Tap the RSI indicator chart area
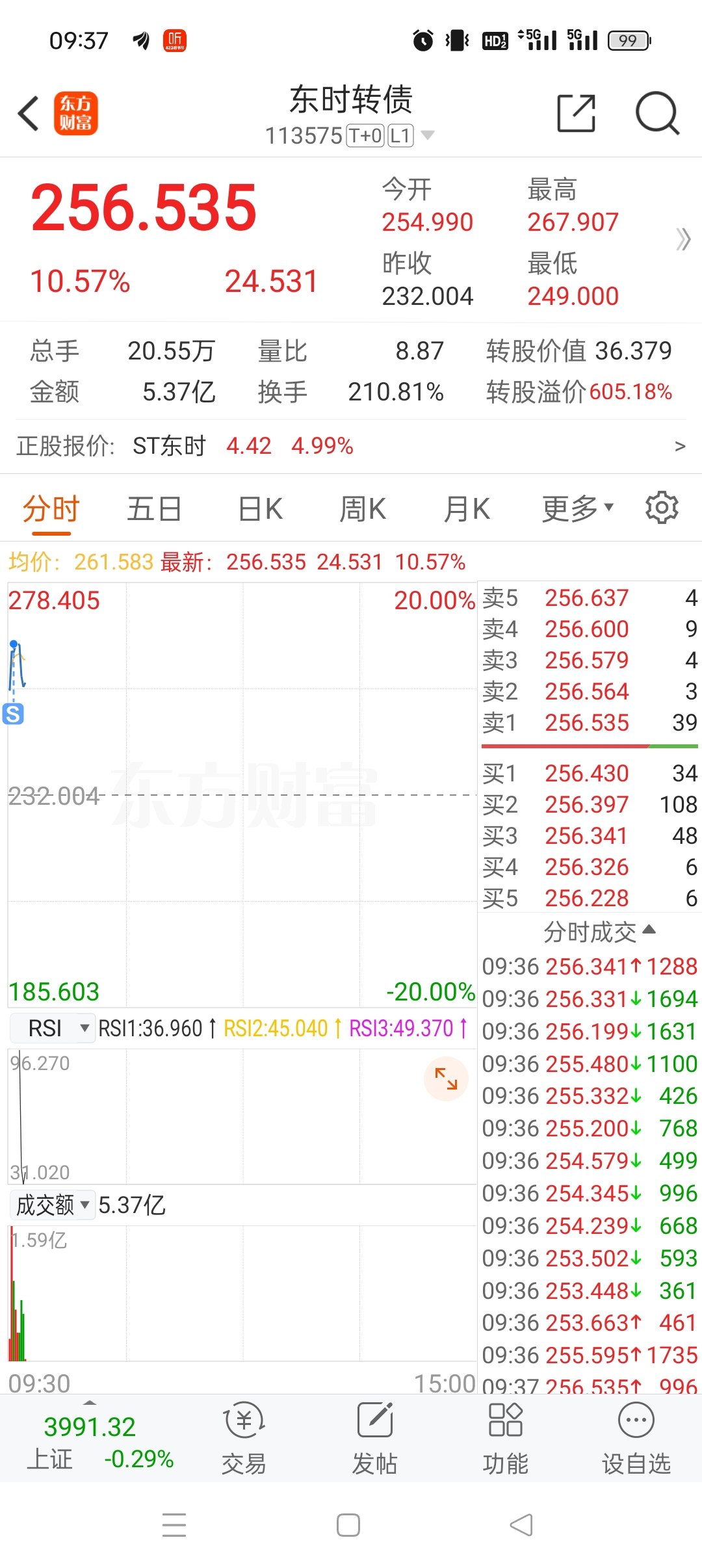 coord(242,1116)
